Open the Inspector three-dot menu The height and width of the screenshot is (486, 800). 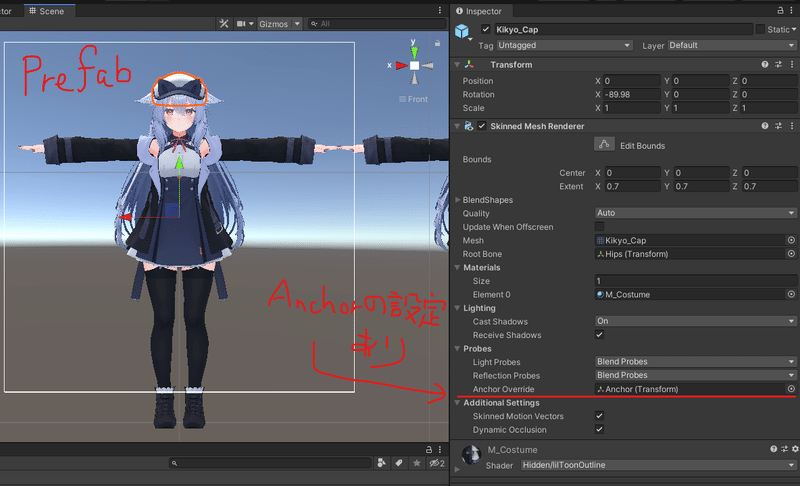792,10
